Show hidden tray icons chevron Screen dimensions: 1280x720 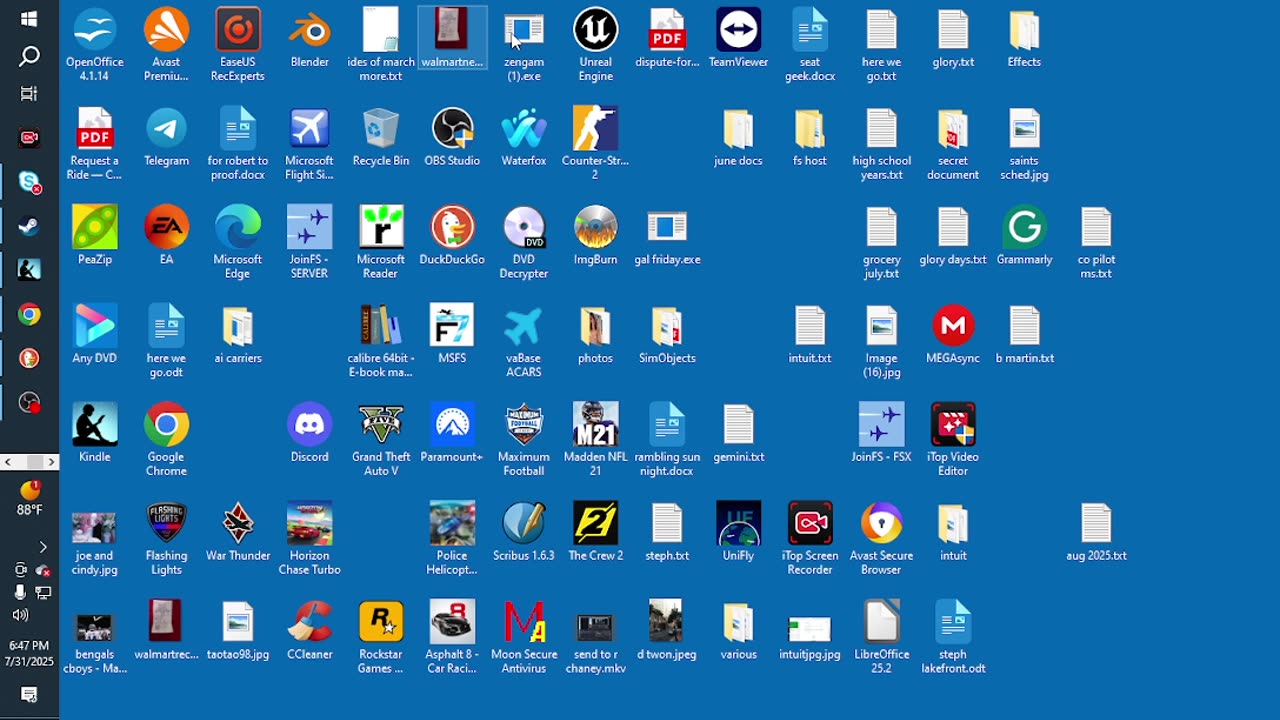(x=42, y=547)
